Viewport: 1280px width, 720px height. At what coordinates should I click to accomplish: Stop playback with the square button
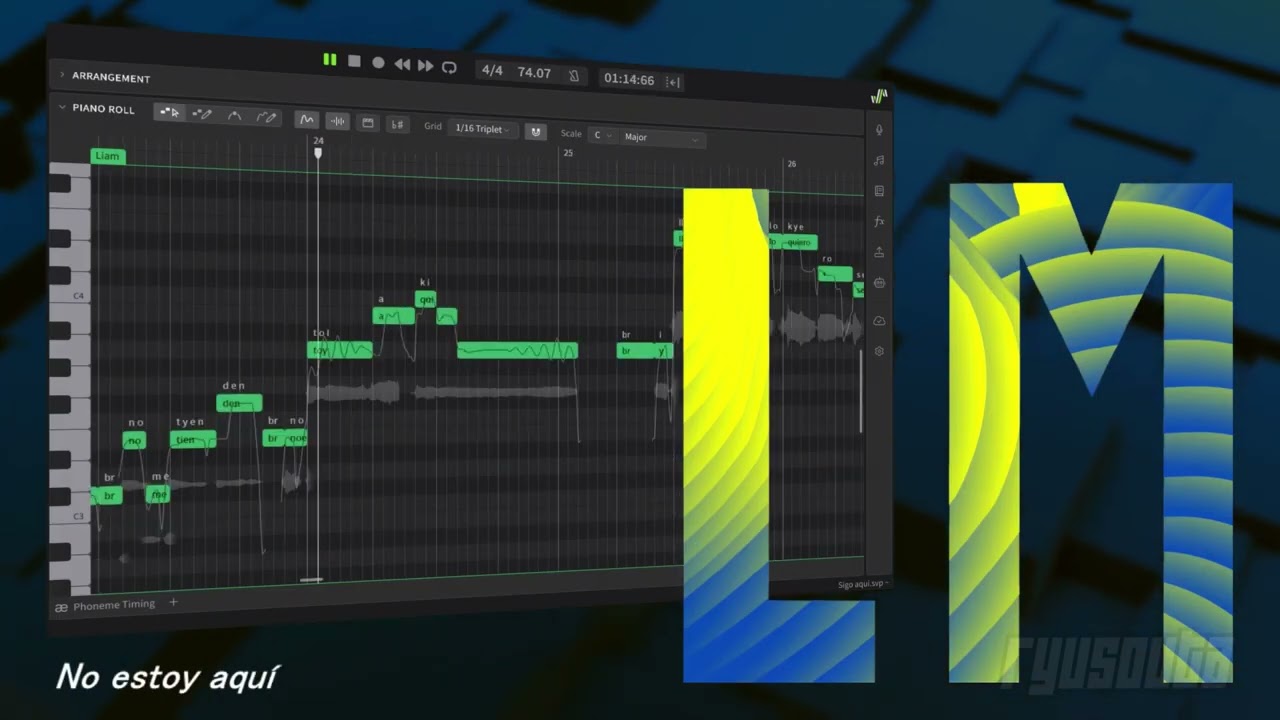(x=354, y=61)
